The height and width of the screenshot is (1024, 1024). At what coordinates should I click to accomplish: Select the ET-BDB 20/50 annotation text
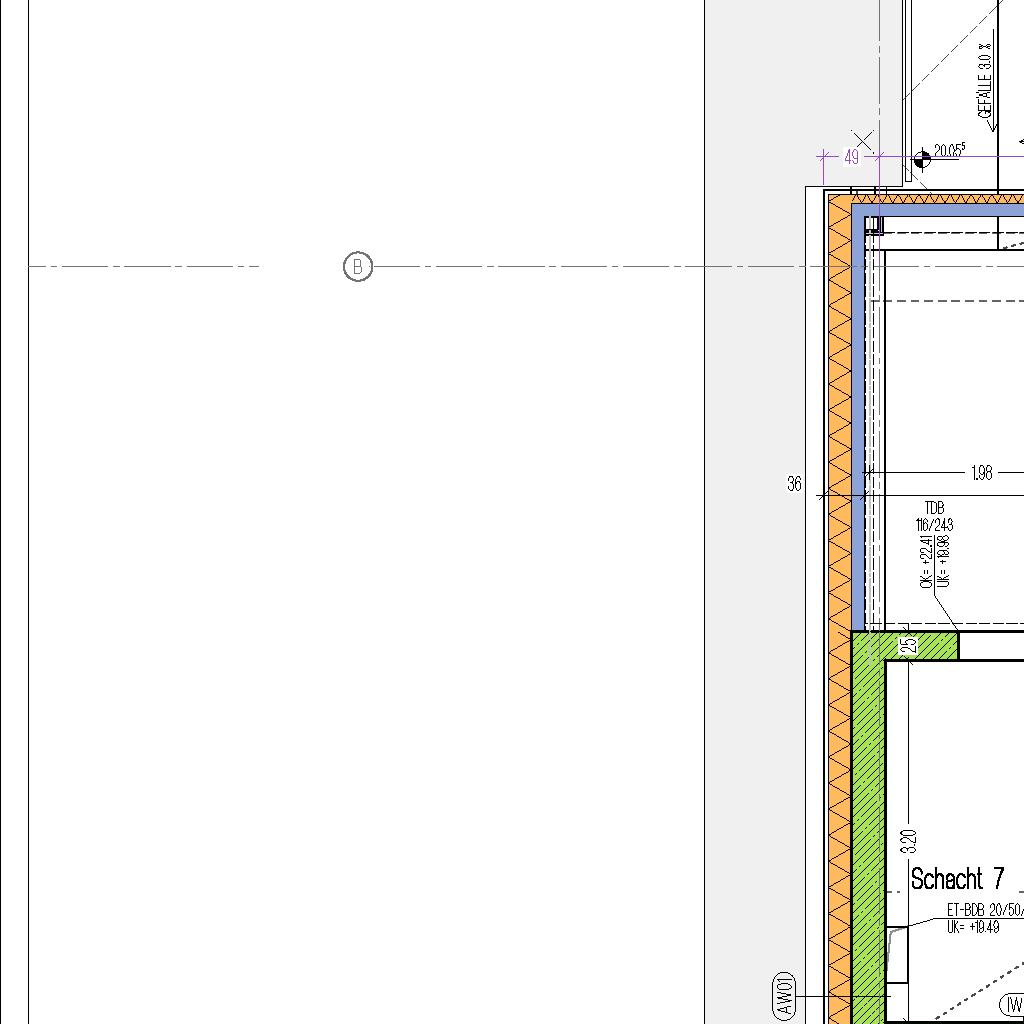pyautogui.click(x=984, y=911)
